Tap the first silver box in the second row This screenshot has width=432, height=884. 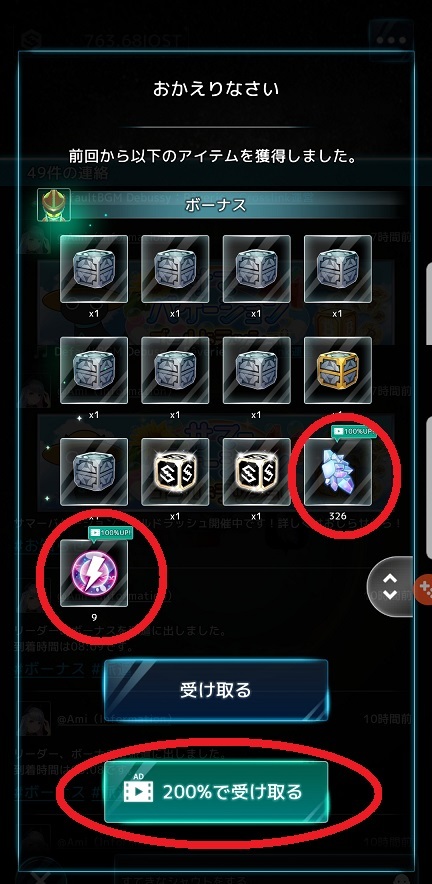click(x=94, y=370)
